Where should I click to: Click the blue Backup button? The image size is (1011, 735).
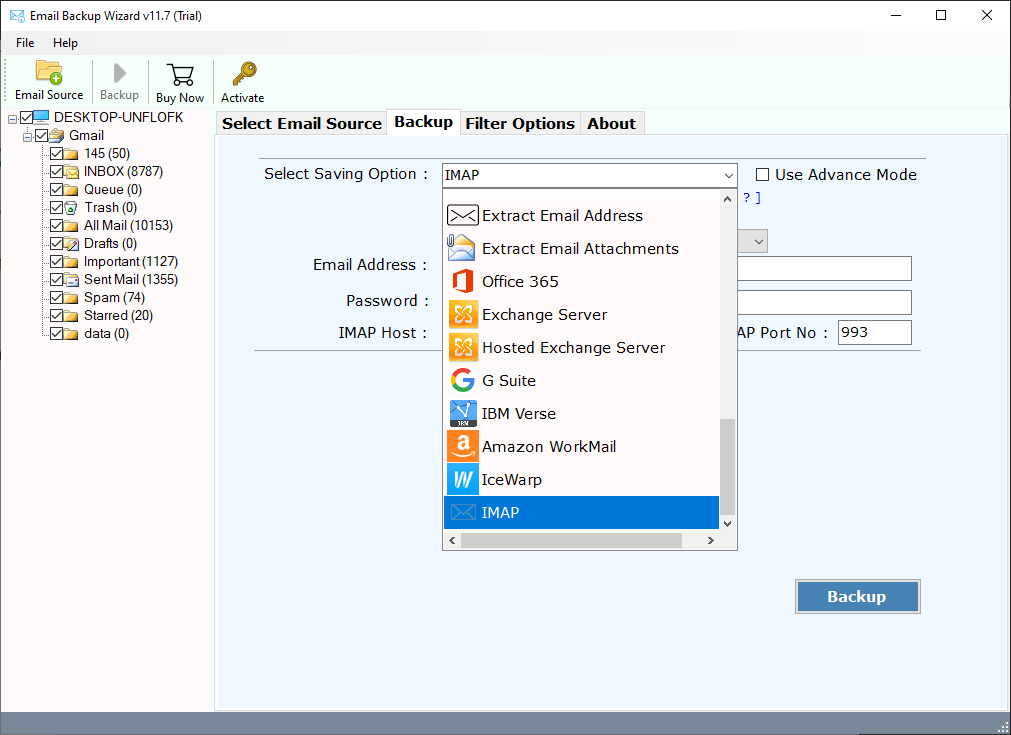pos(857,596)
